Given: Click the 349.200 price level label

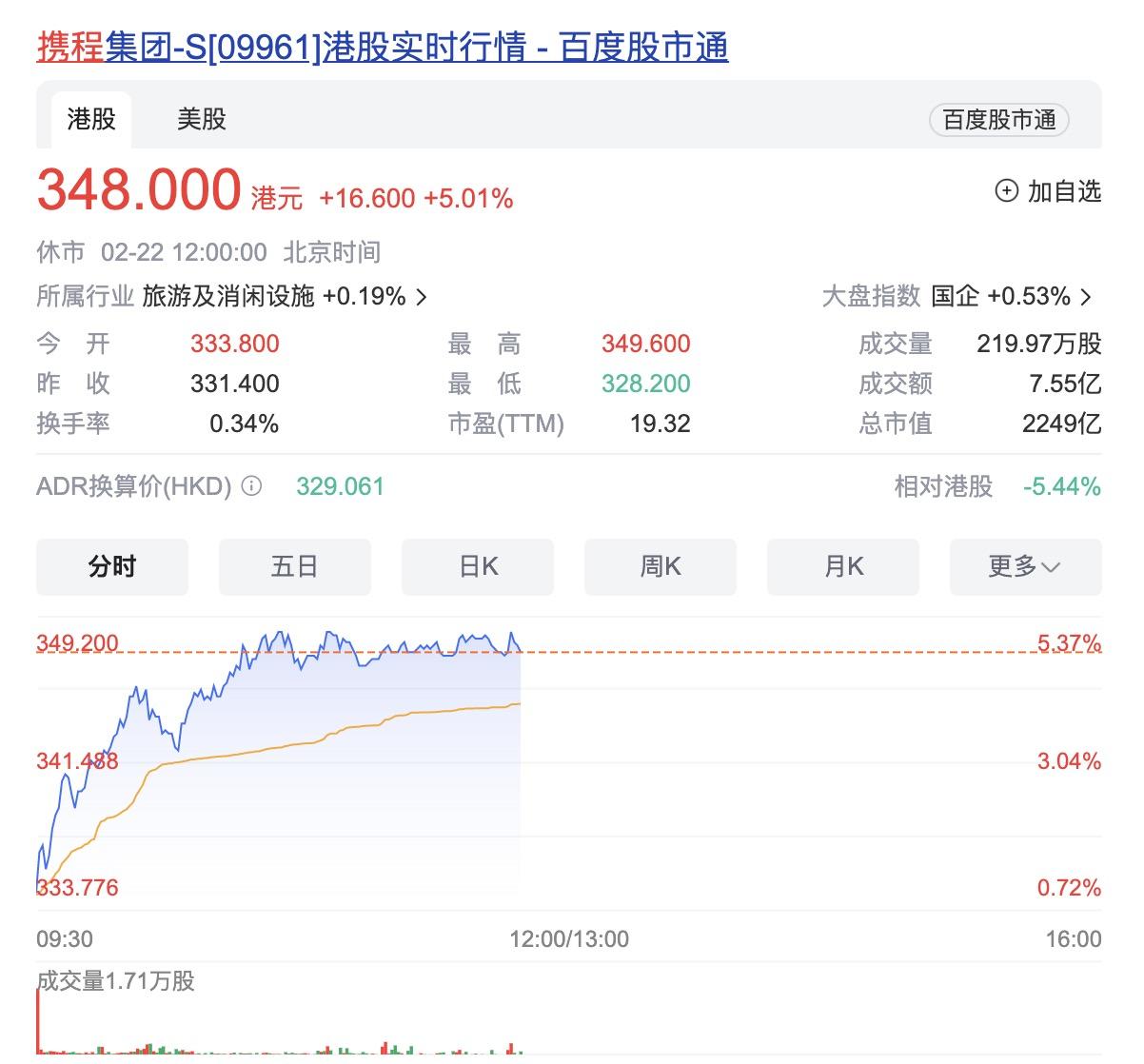Looking at the screenshot, I should [76, 643].
